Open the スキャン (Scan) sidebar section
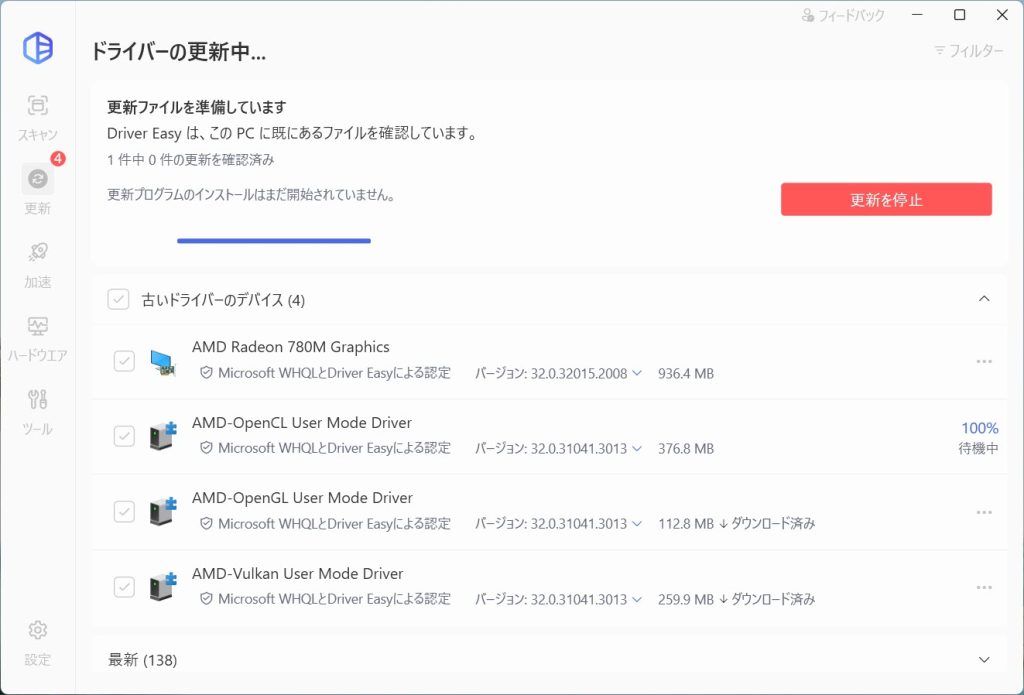This screenshot has height=695, width=1024. (37, 118)
